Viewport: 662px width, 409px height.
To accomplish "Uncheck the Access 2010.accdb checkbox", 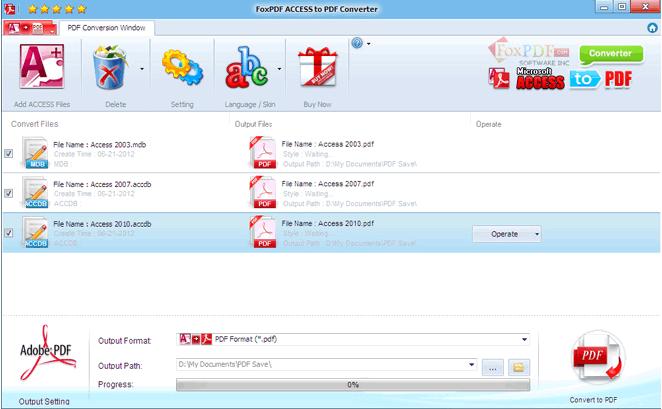I will pyautogui.click(x=8, y=233).
